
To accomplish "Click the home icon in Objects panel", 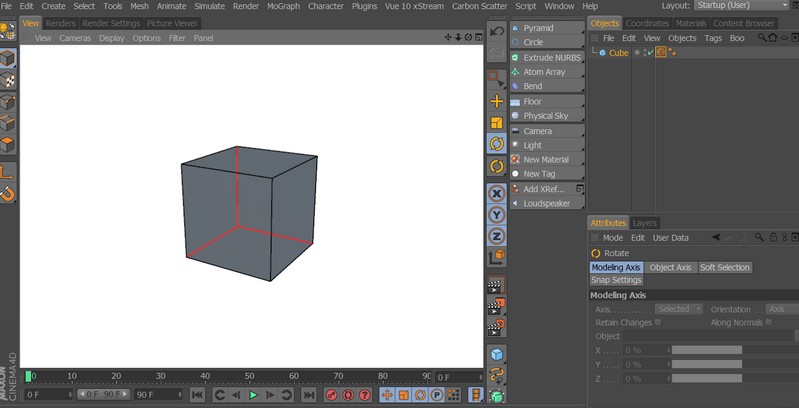I will point(773,38).
